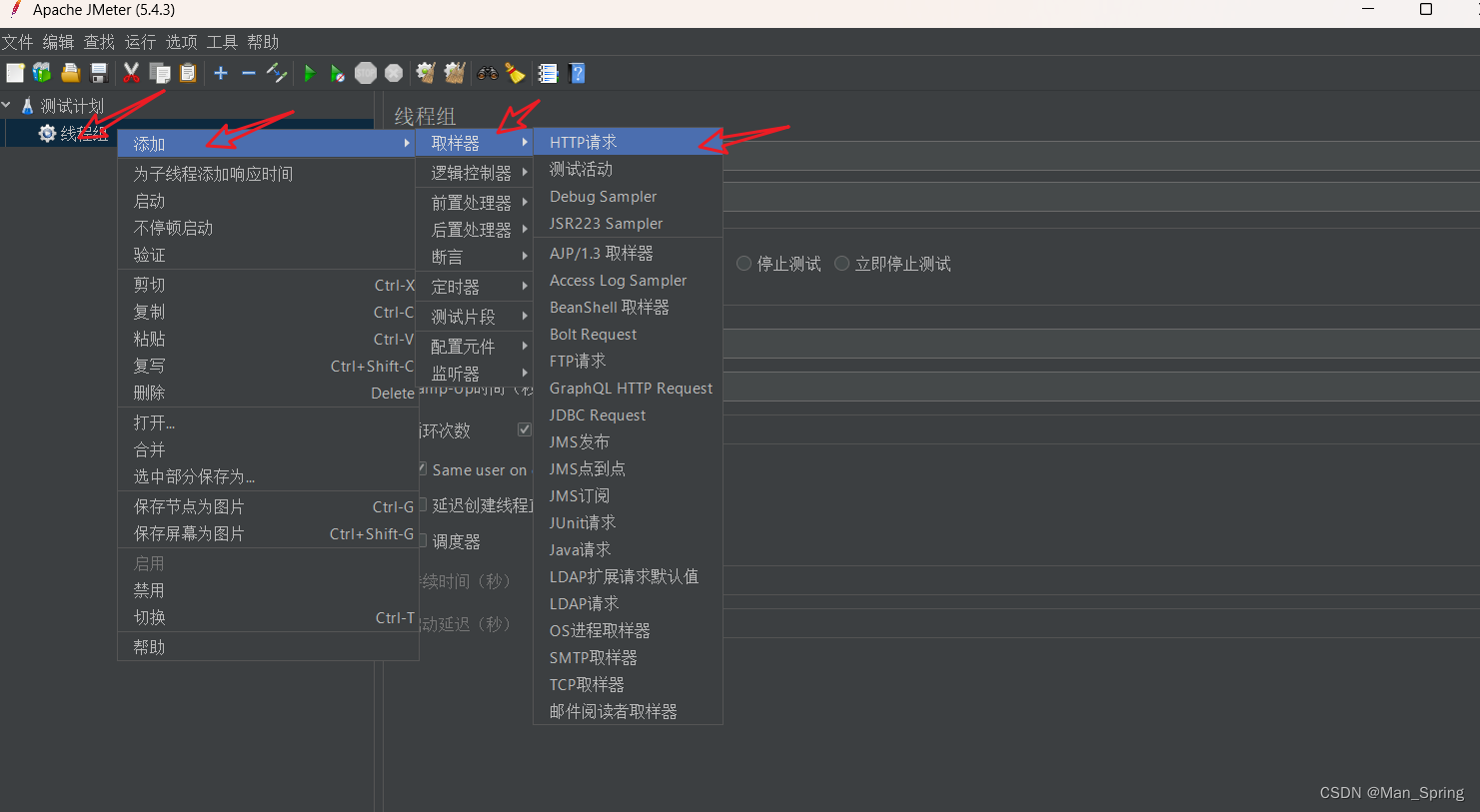Expand the 逻辑控制器 submenu
Screen dimensions: 1480x812
point(475,173)
